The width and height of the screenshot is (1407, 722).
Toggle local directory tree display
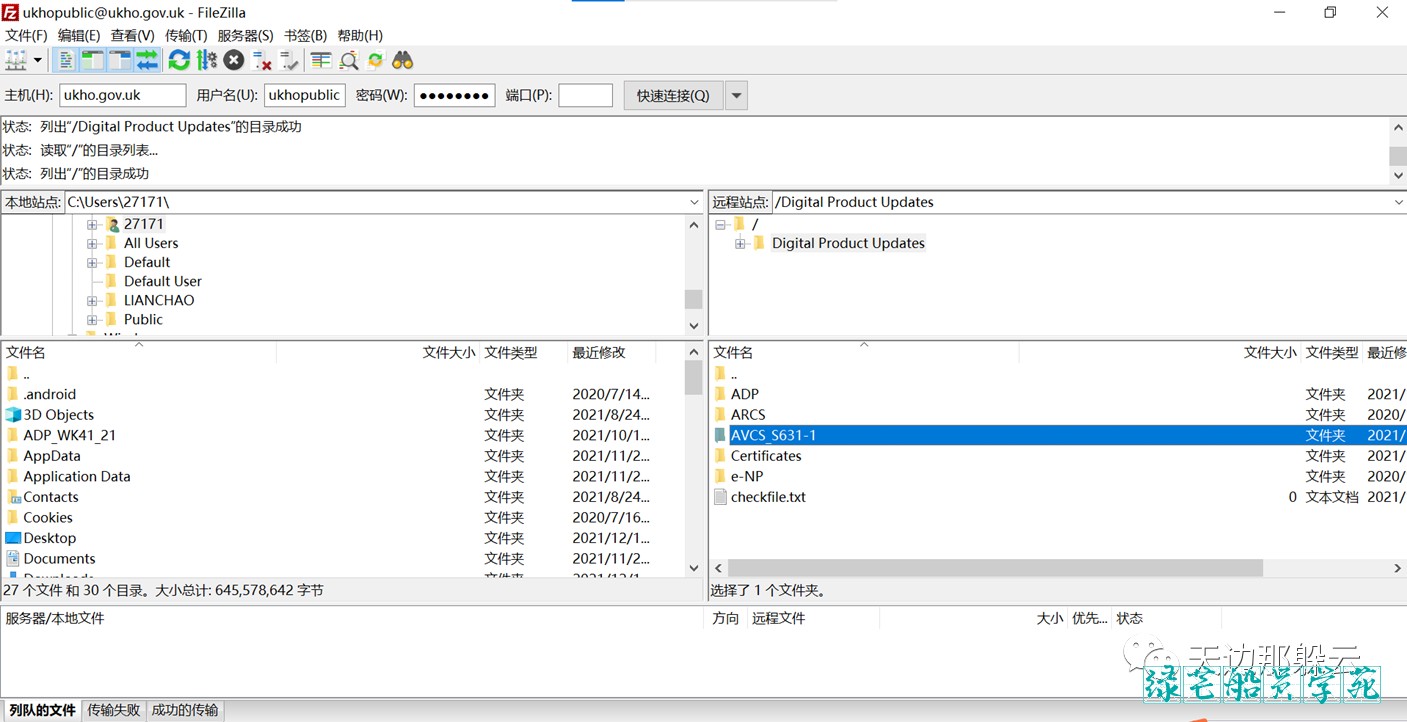click(92, 61)
